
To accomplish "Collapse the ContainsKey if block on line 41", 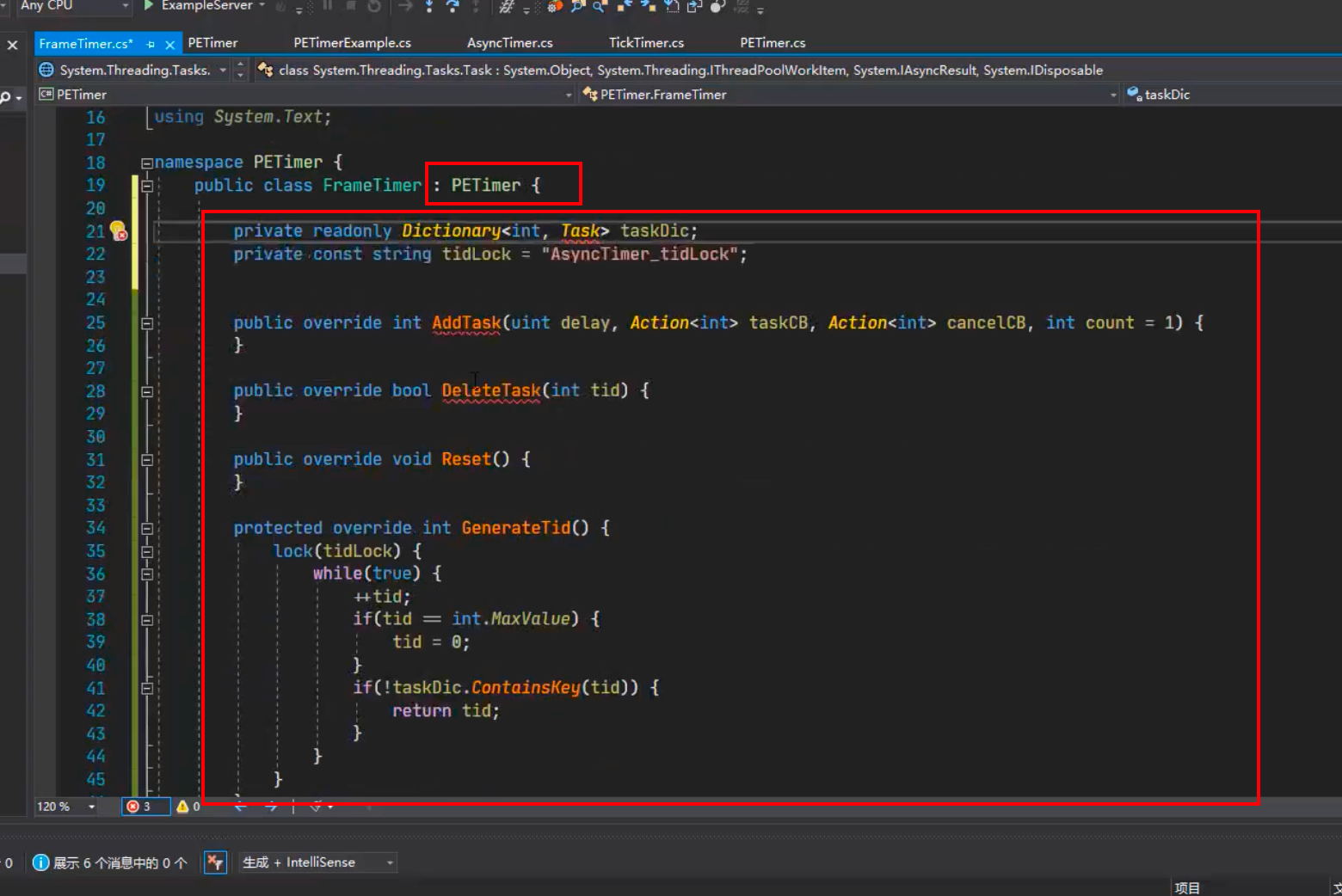I will (x=147, y=689).
